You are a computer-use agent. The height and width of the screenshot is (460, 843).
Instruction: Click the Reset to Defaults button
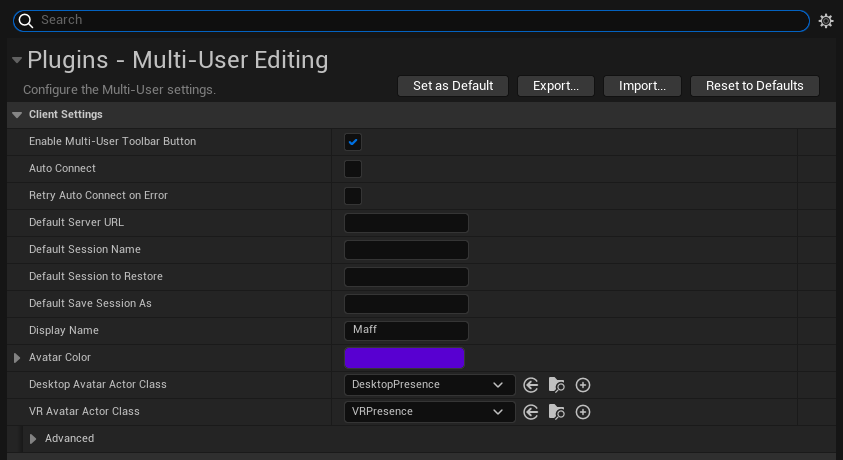coord(754,86)
